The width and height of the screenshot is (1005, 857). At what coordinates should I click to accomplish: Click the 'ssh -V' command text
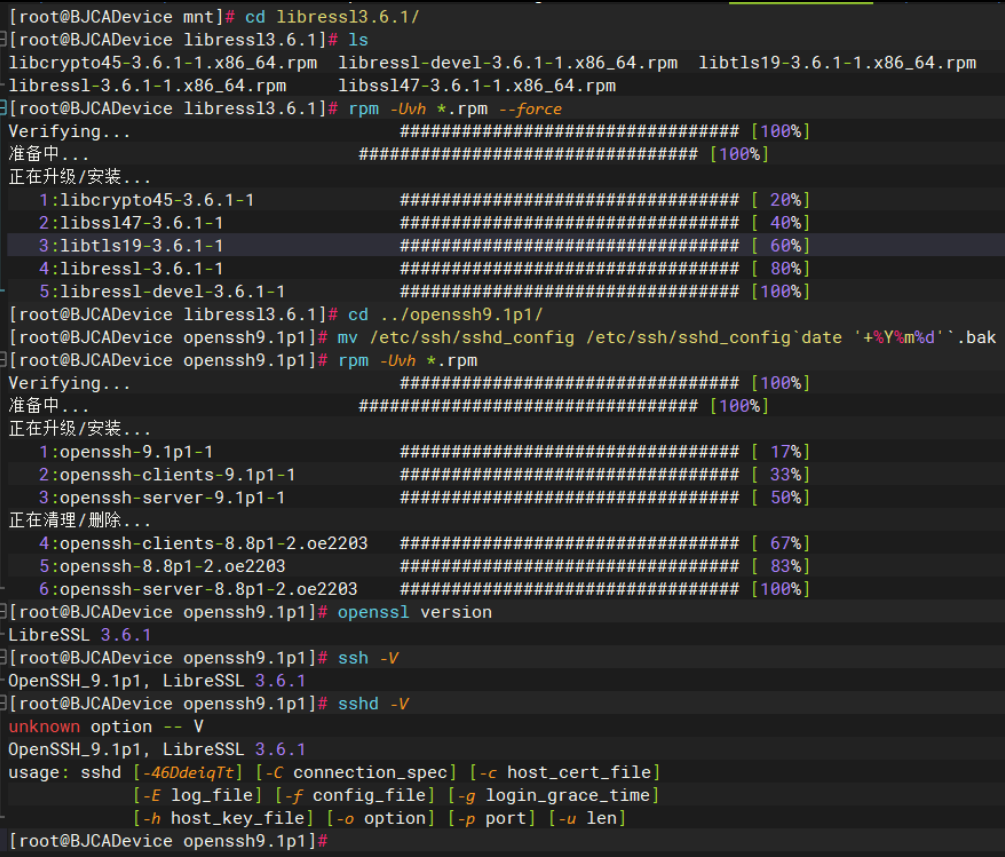click(369, 658)
